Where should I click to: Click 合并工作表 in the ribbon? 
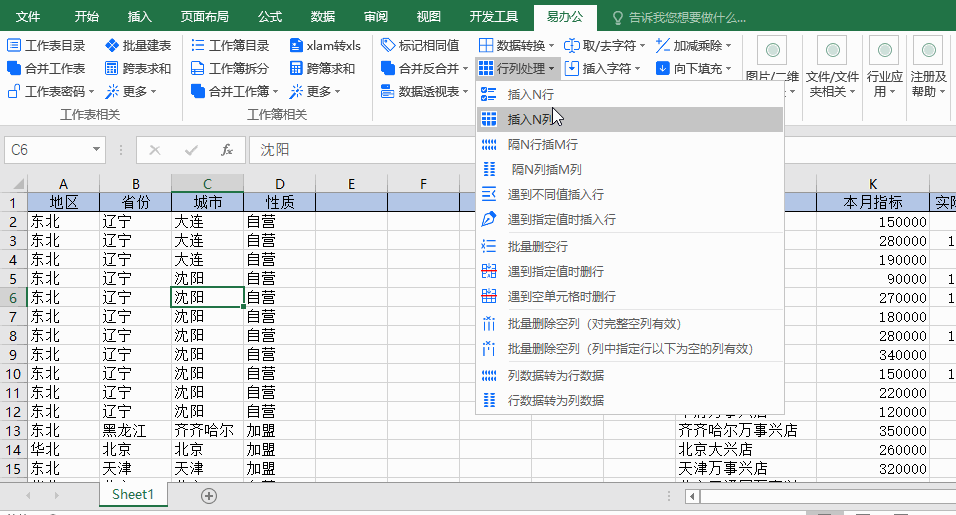46,68
